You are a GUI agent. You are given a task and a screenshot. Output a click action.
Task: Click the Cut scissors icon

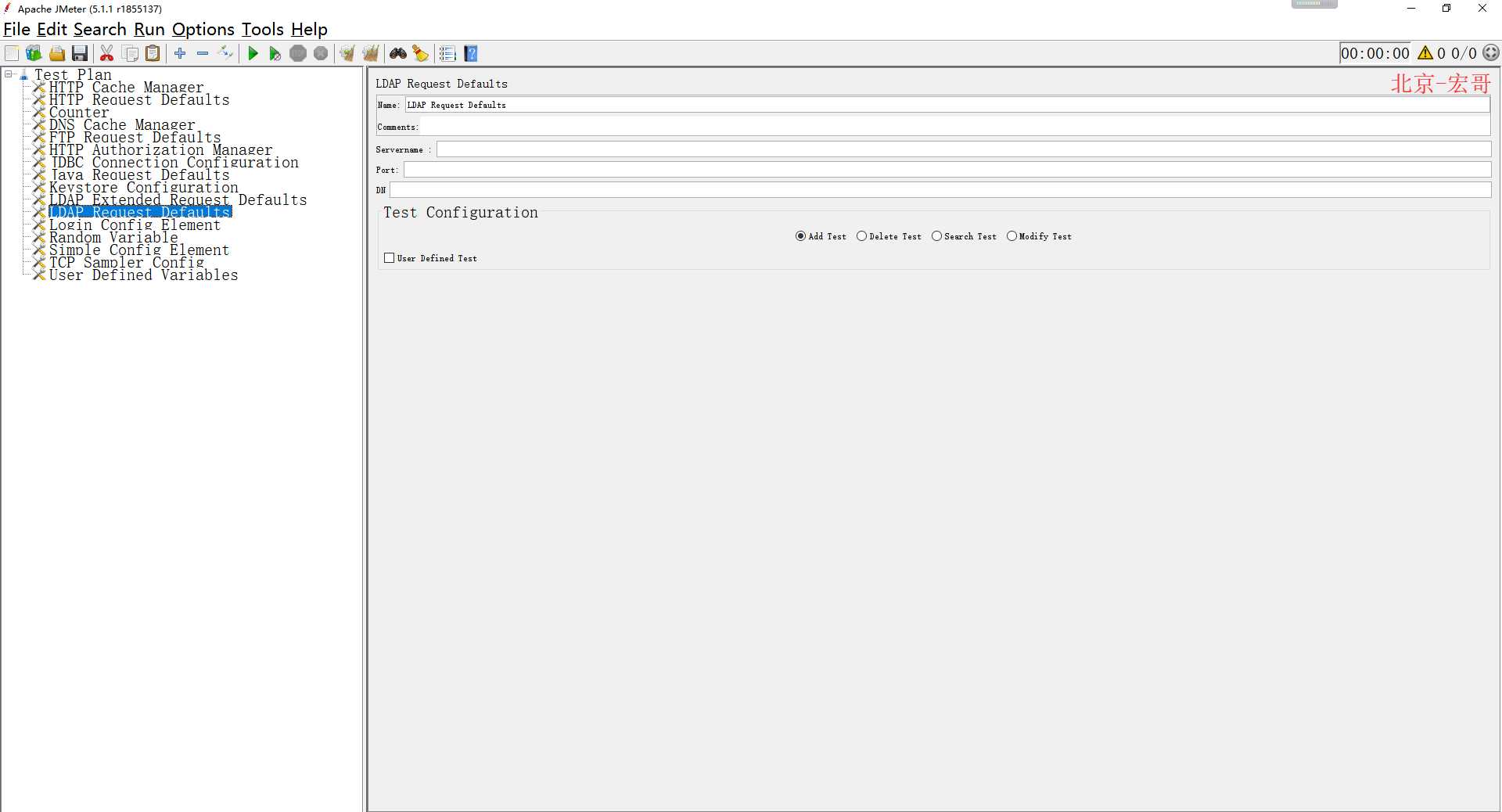[x=107, y=53]
